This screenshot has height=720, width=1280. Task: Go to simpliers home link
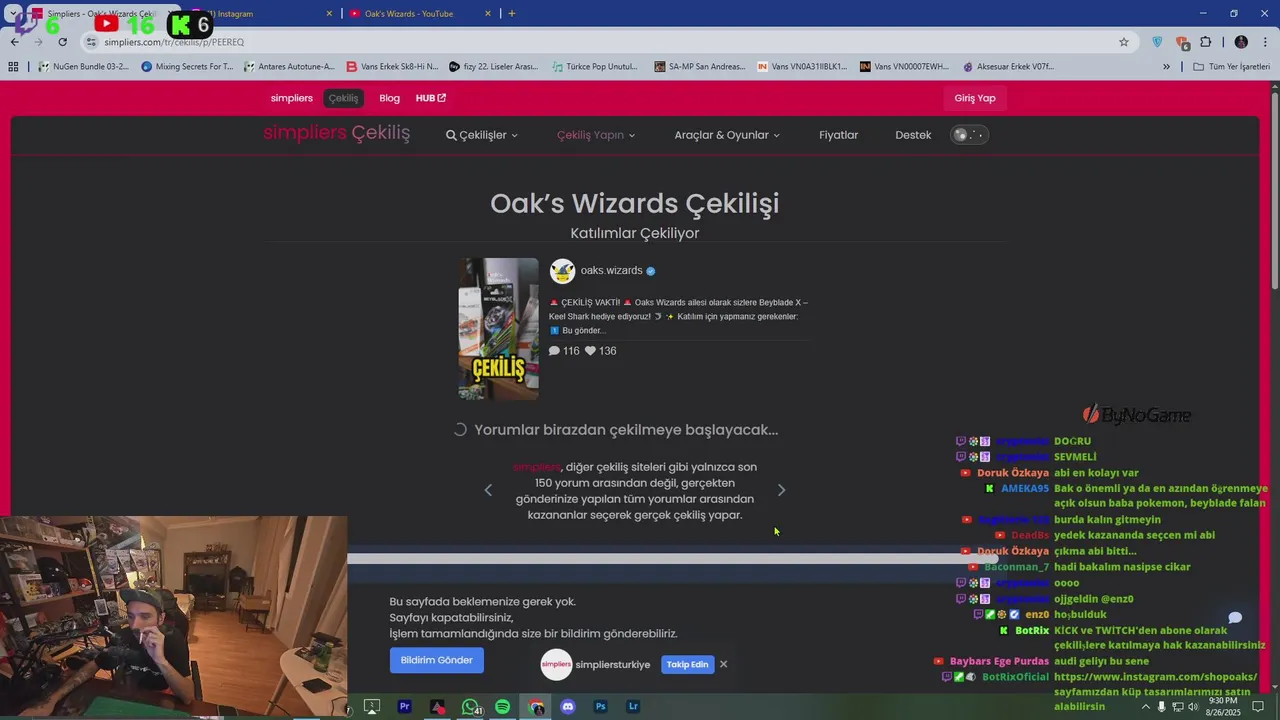(x=291, y=98)
